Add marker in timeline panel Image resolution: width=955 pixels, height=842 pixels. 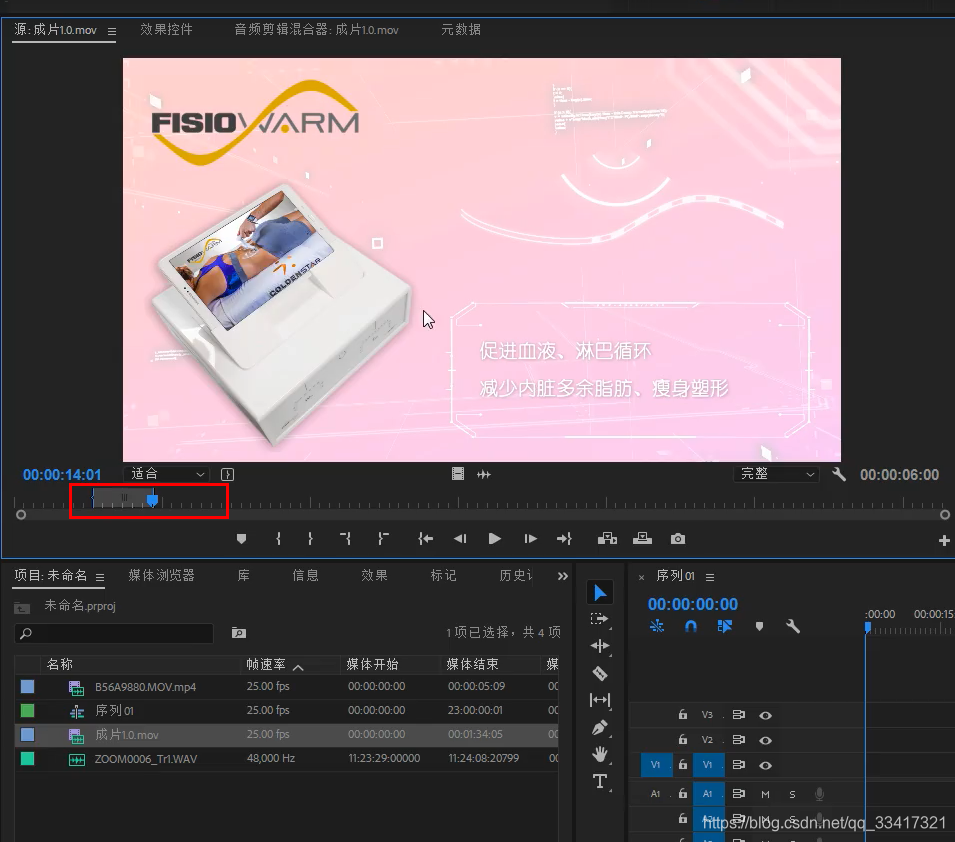click(x=759, y=626)
